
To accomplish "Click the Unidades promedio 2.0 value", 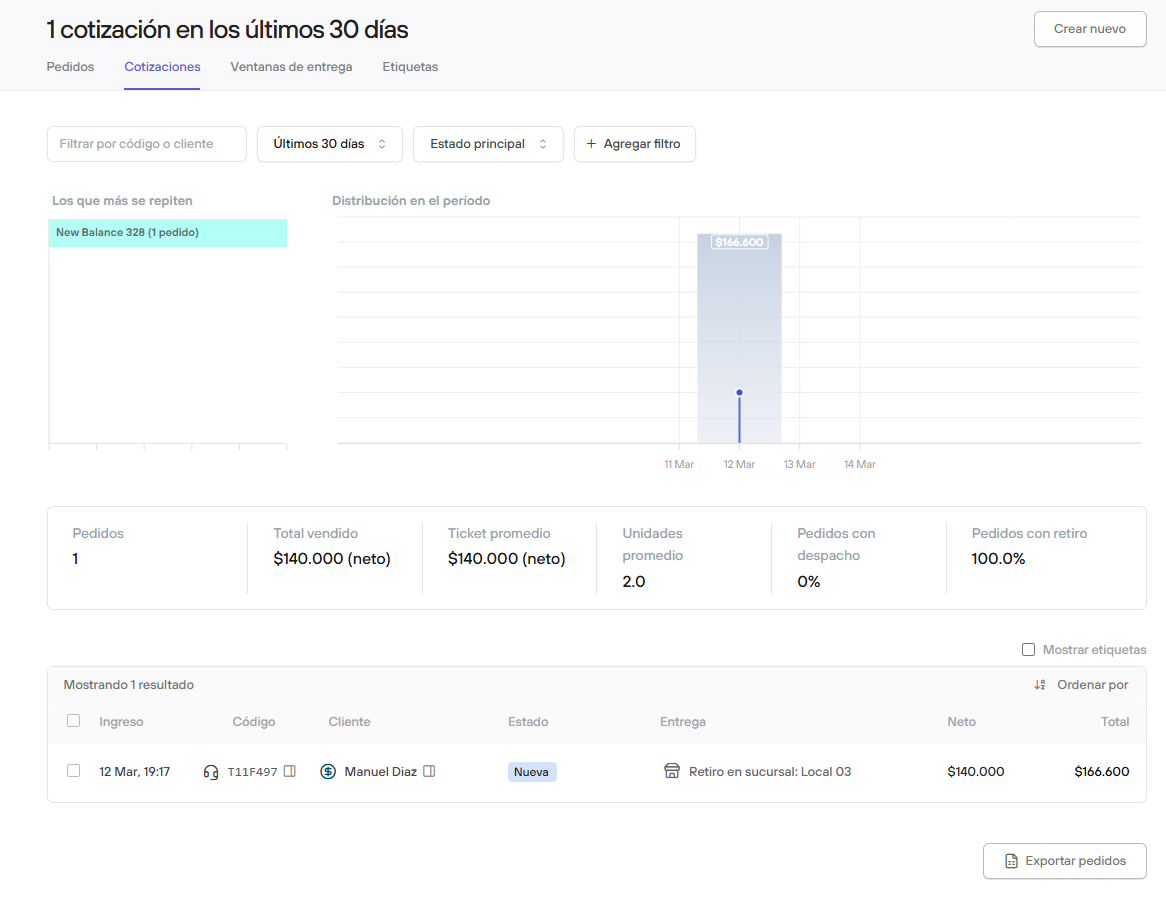I will coord(634,581).
